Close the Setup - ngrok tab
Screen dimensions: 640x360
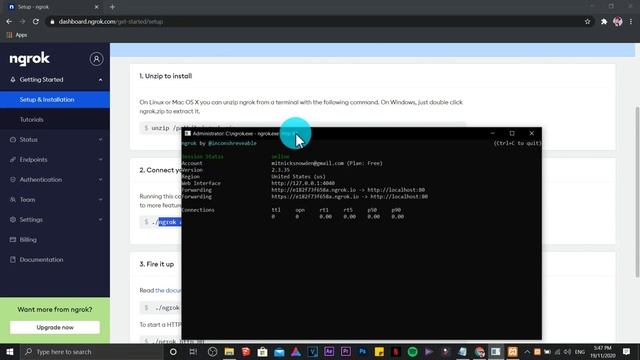pos(96,7)
